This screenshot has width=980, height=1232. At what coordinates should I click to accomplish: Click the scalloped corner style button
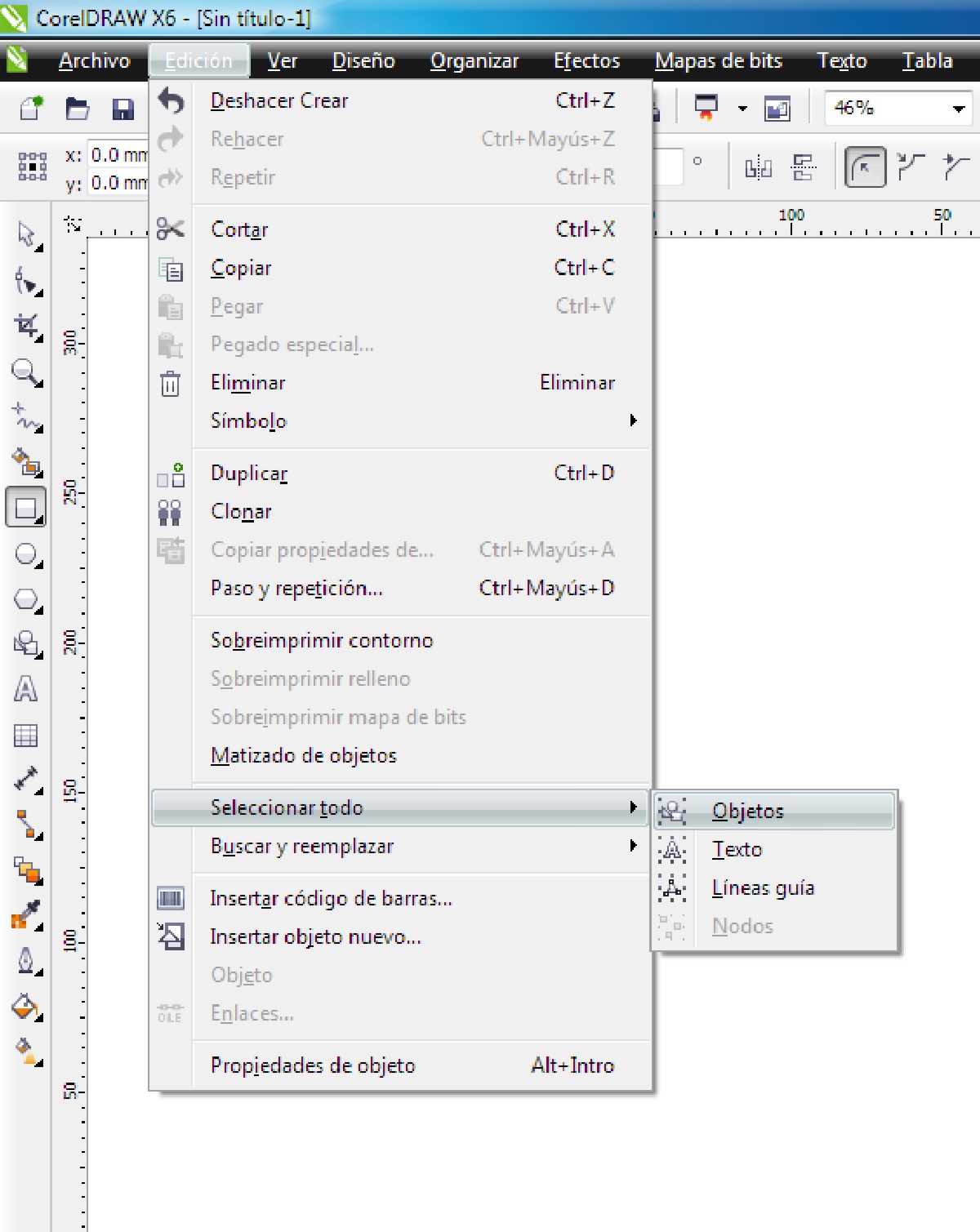pos(911,167)
